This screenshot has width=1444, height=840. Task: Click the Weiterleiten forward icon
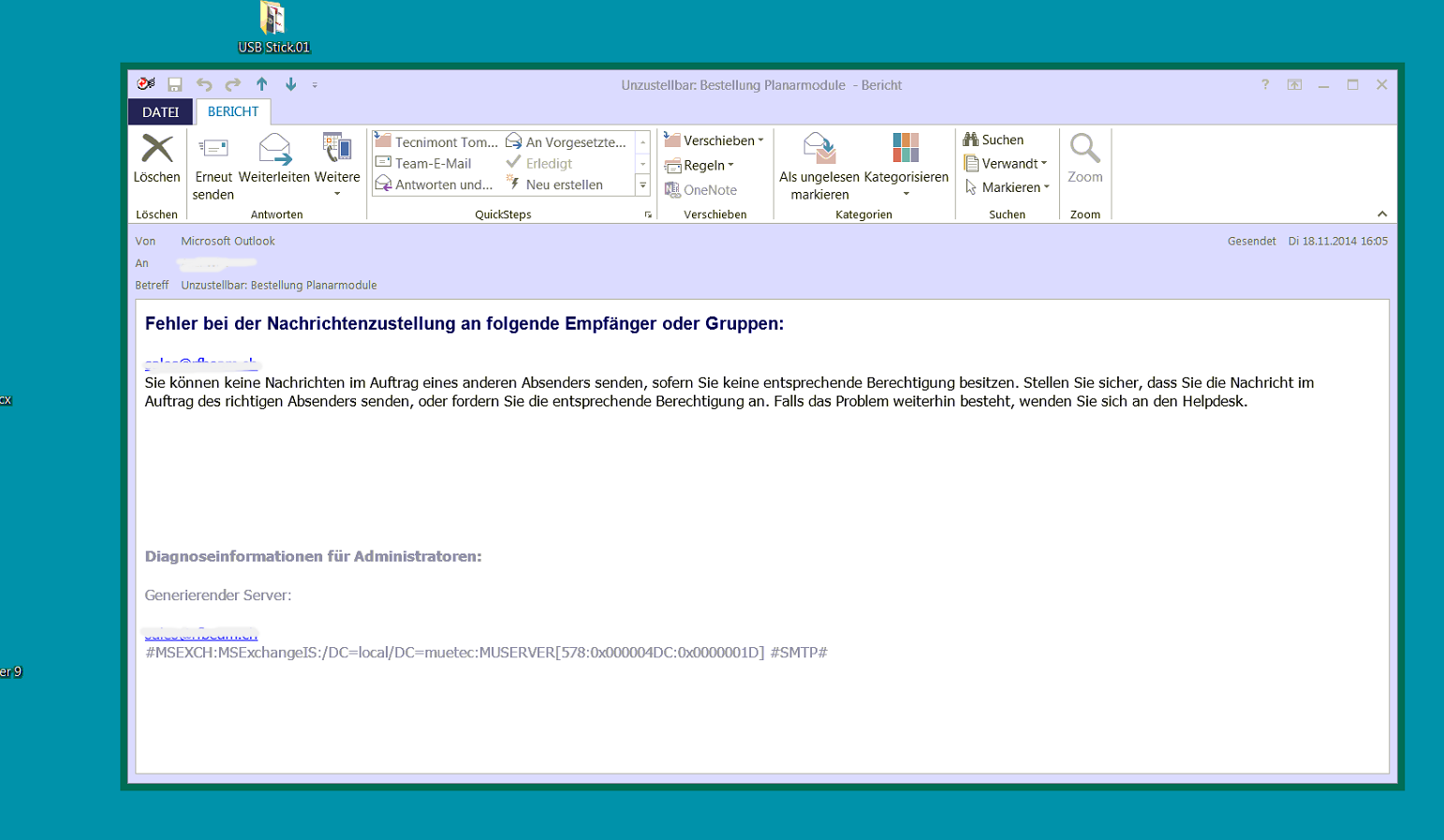point(274,148)
